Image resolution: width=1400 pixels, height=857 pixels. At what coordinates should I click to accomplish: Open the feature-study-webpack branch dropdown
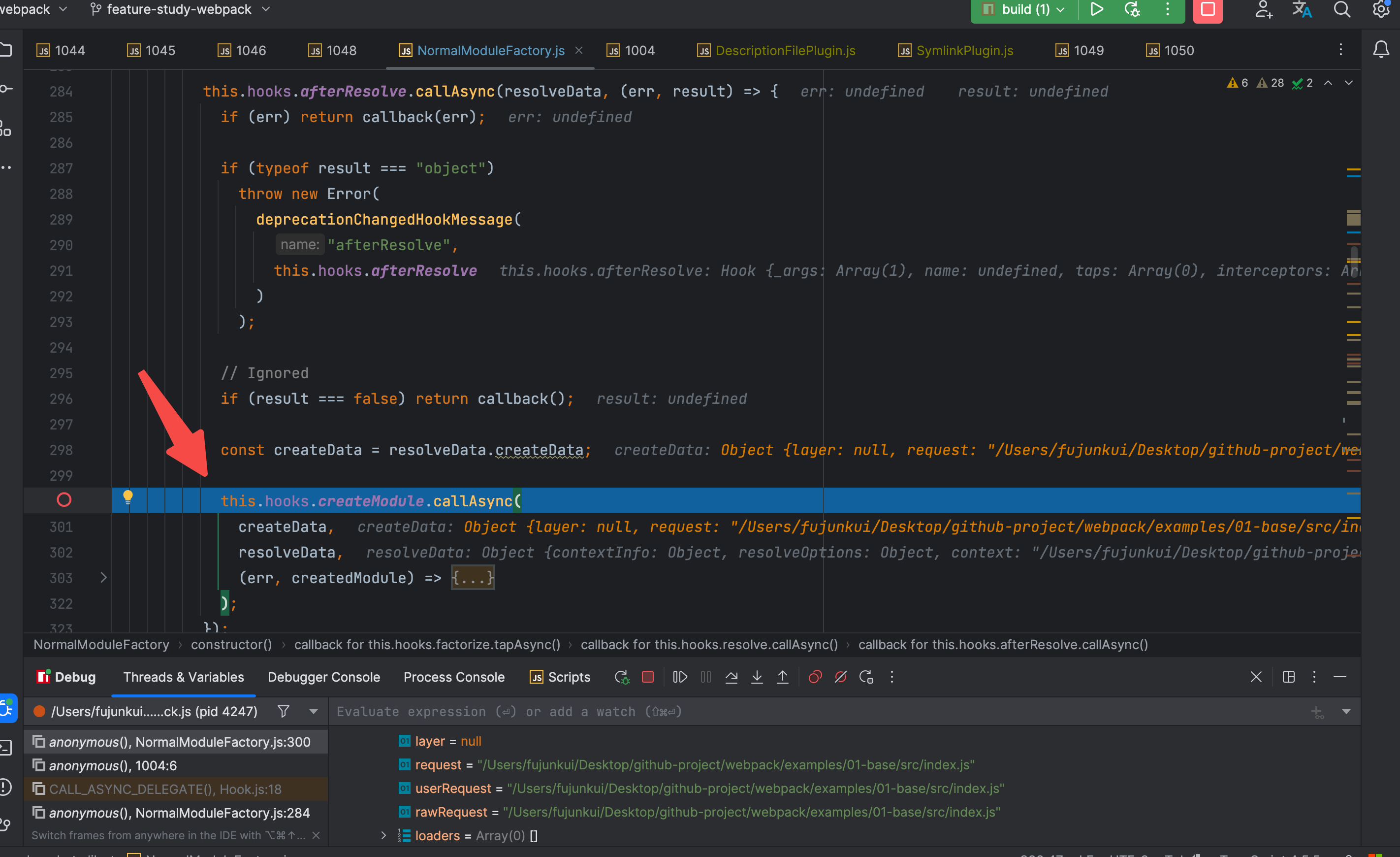click(x=179, y=10)
